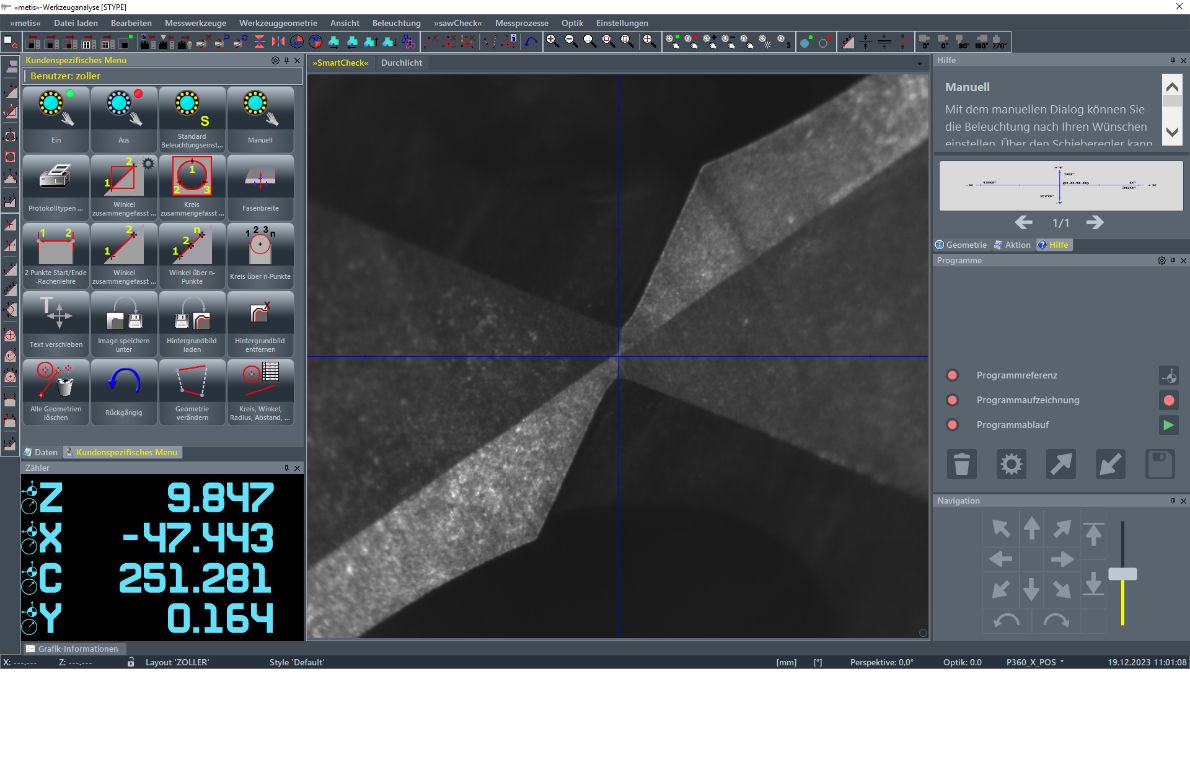1190x763 pixels.
Task: Click the help text scroll-down arrow
Action: point(1172,132)
